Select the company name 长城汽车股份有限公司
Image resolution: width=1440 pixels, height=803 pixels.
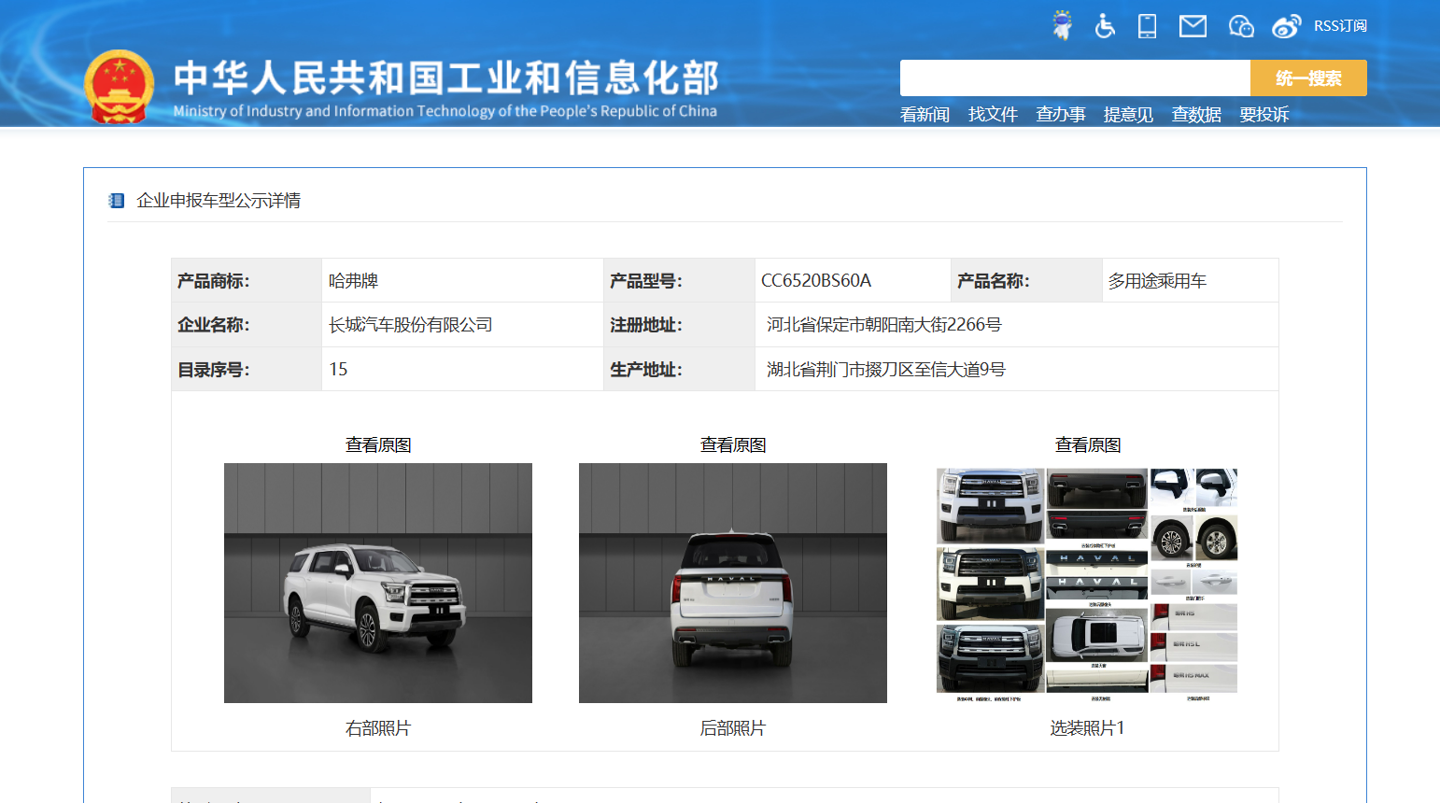tap(411, 325)
